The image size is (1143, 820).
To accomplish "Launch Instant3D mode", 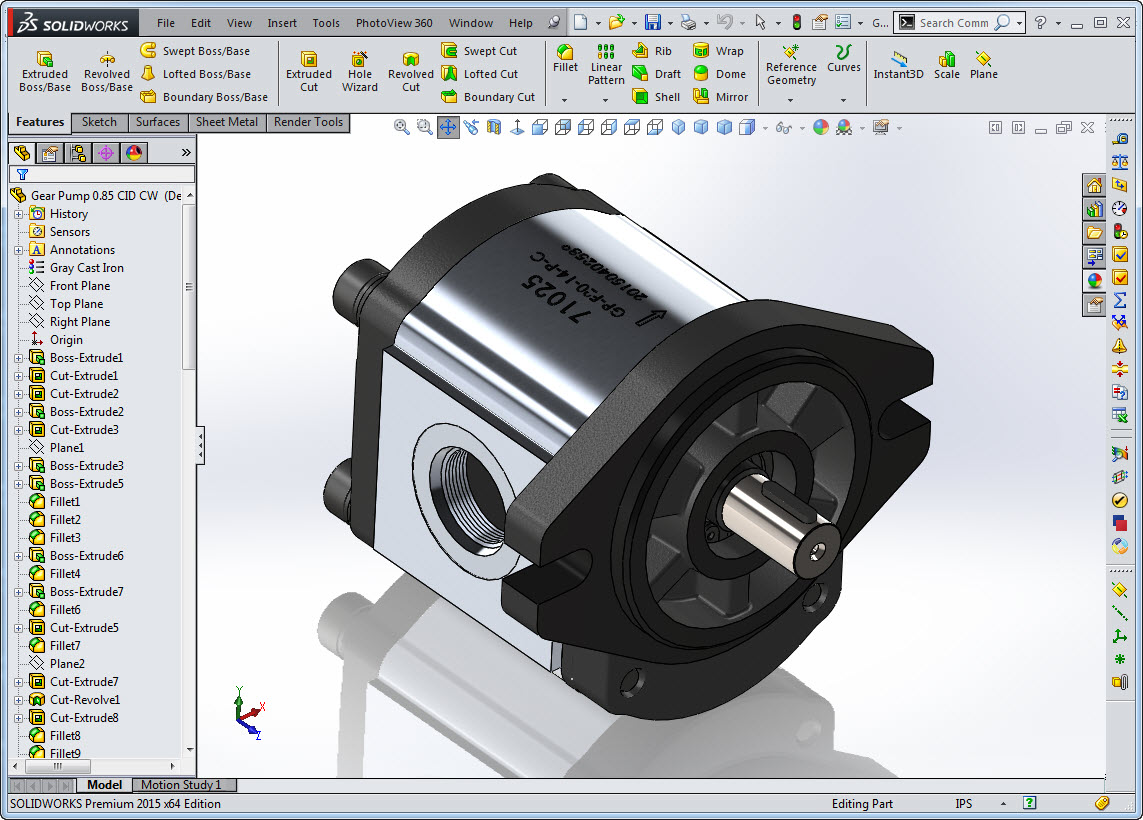I will (898, 65).
